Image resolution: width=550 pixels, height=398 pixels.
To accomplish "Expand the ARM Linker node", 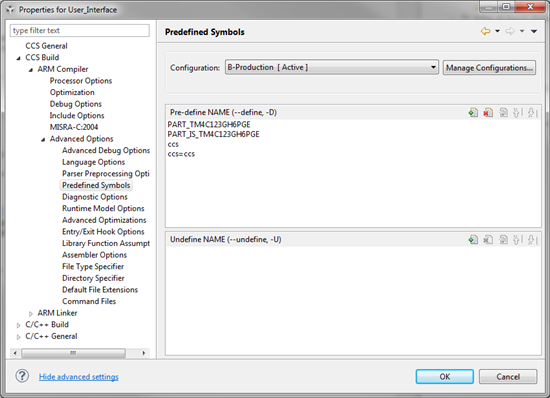I will coord(31,313).
